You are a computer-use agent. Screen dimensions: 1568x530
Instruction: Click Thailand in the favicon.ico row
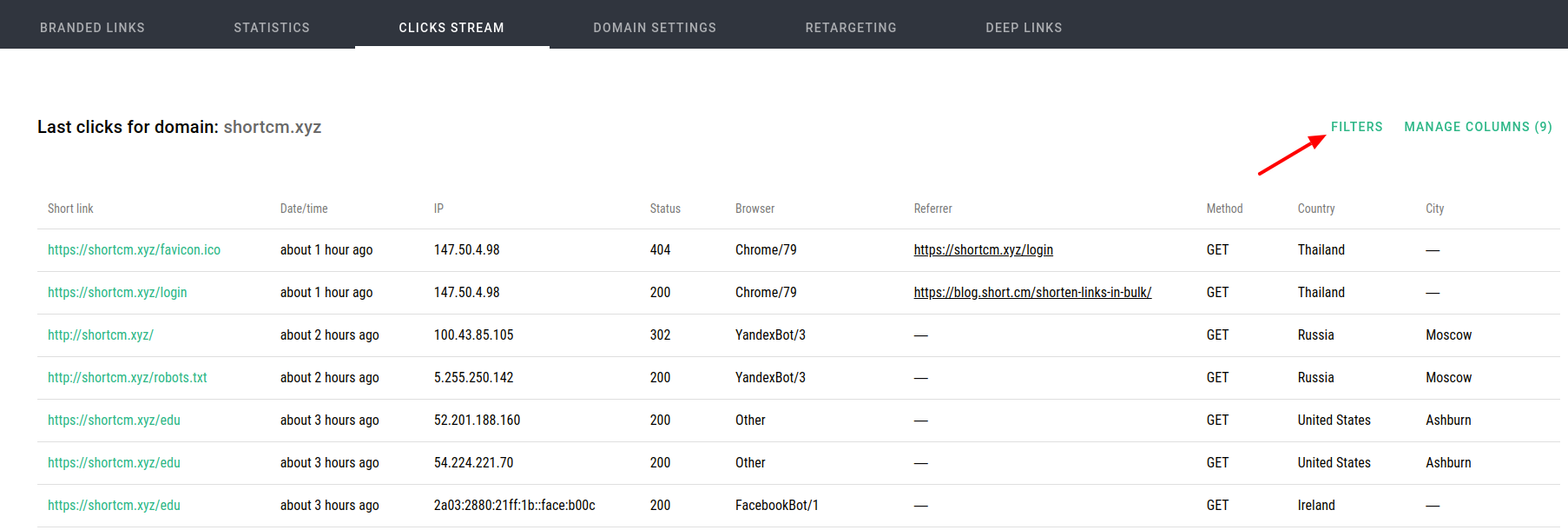(x=1321, y=250)
